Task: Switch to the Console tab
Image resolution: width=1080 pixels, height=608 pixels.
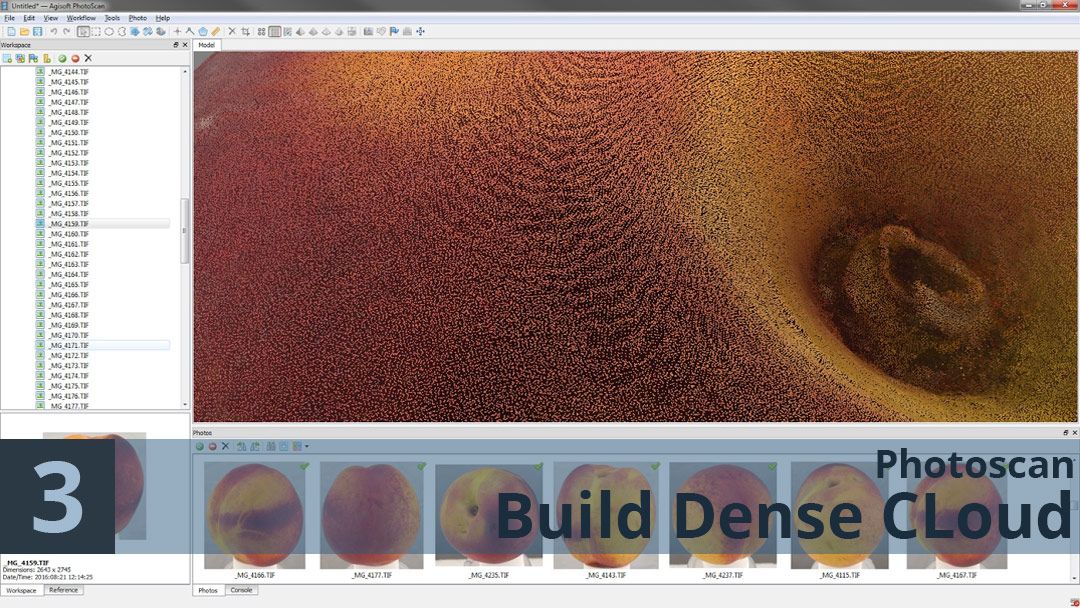Action: pyautogui.click(x=241, y=590)
